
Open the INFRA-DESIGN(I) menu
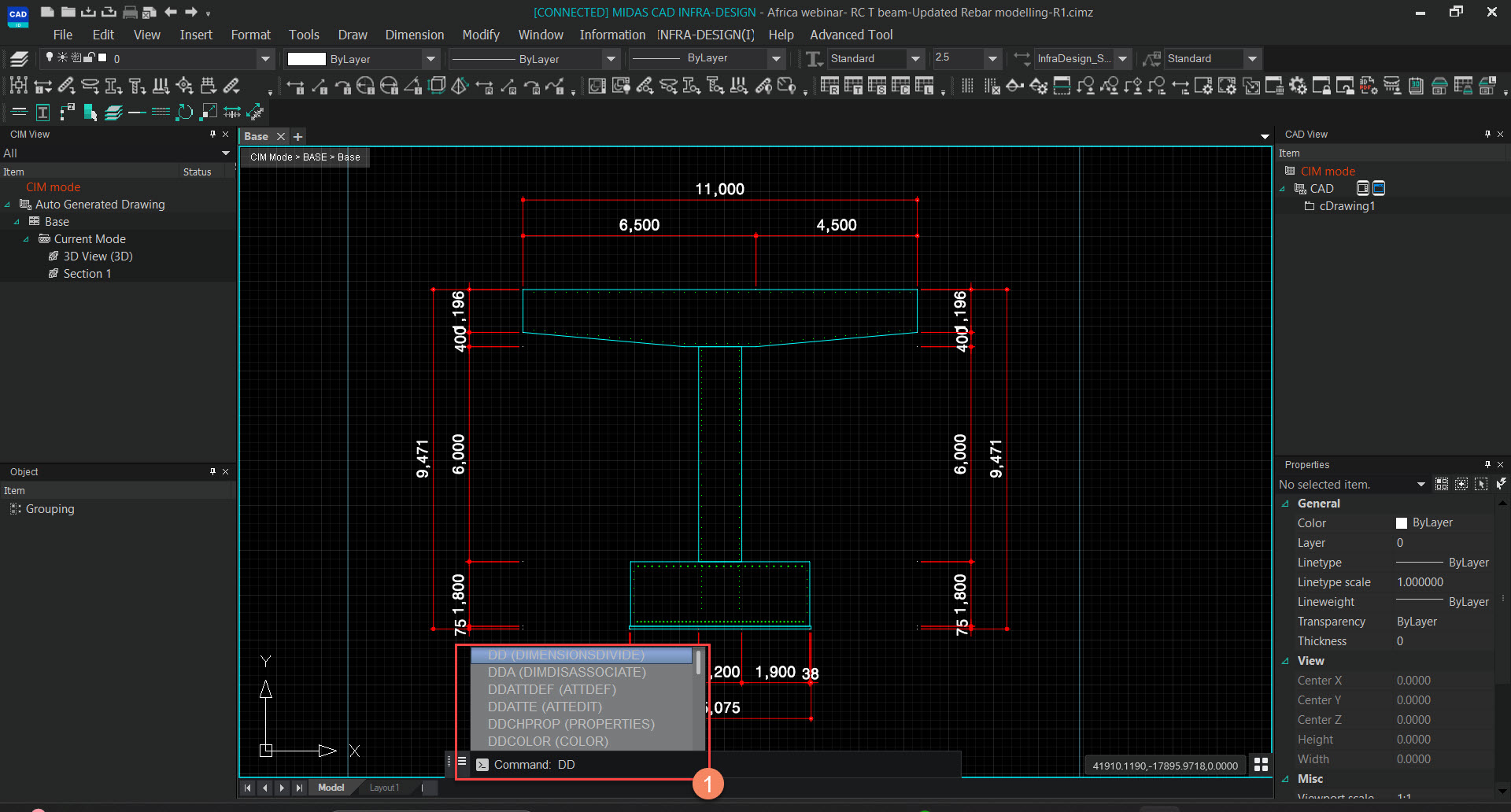click(x=706, y=35)
